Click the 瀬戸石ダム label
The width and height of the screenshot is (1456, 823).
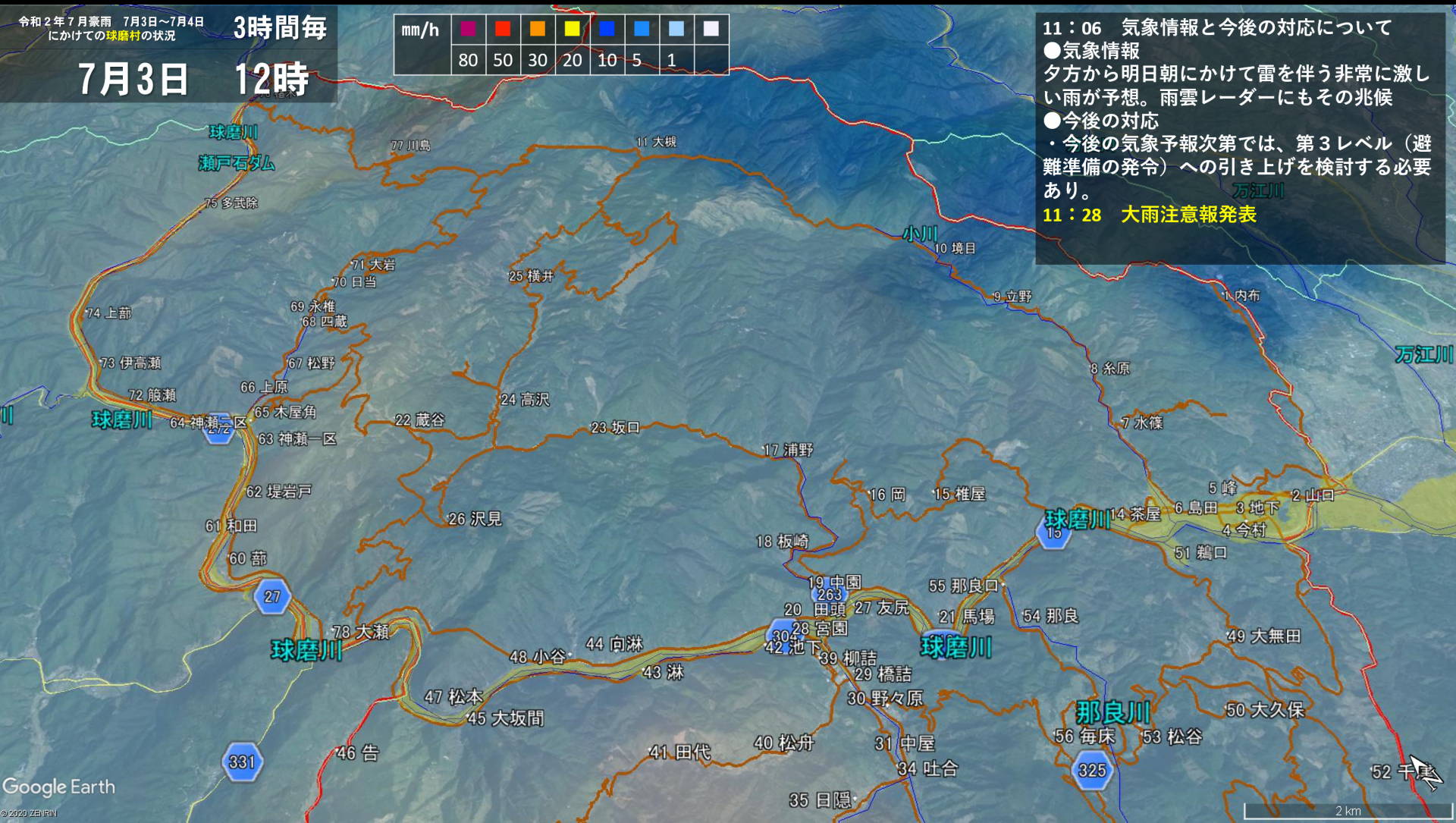pyautogui.click(x=236, y=163)
